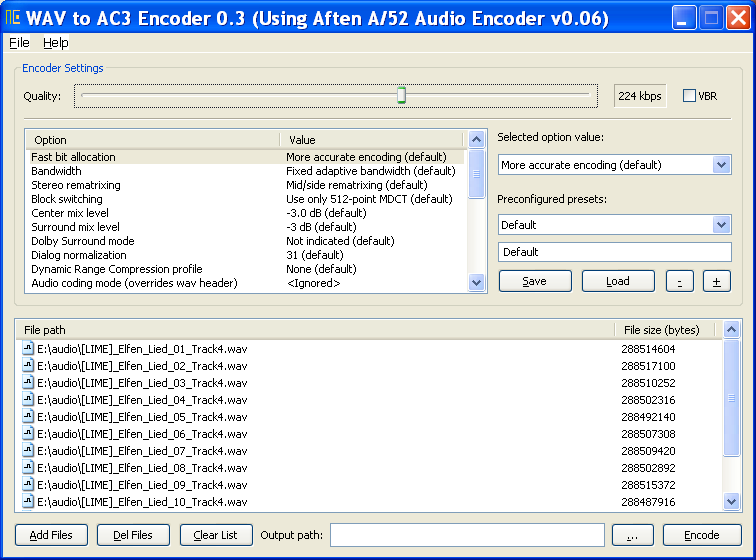Select Dynamic Range Compression profile row
756x560 pixels.
[245, 269]
